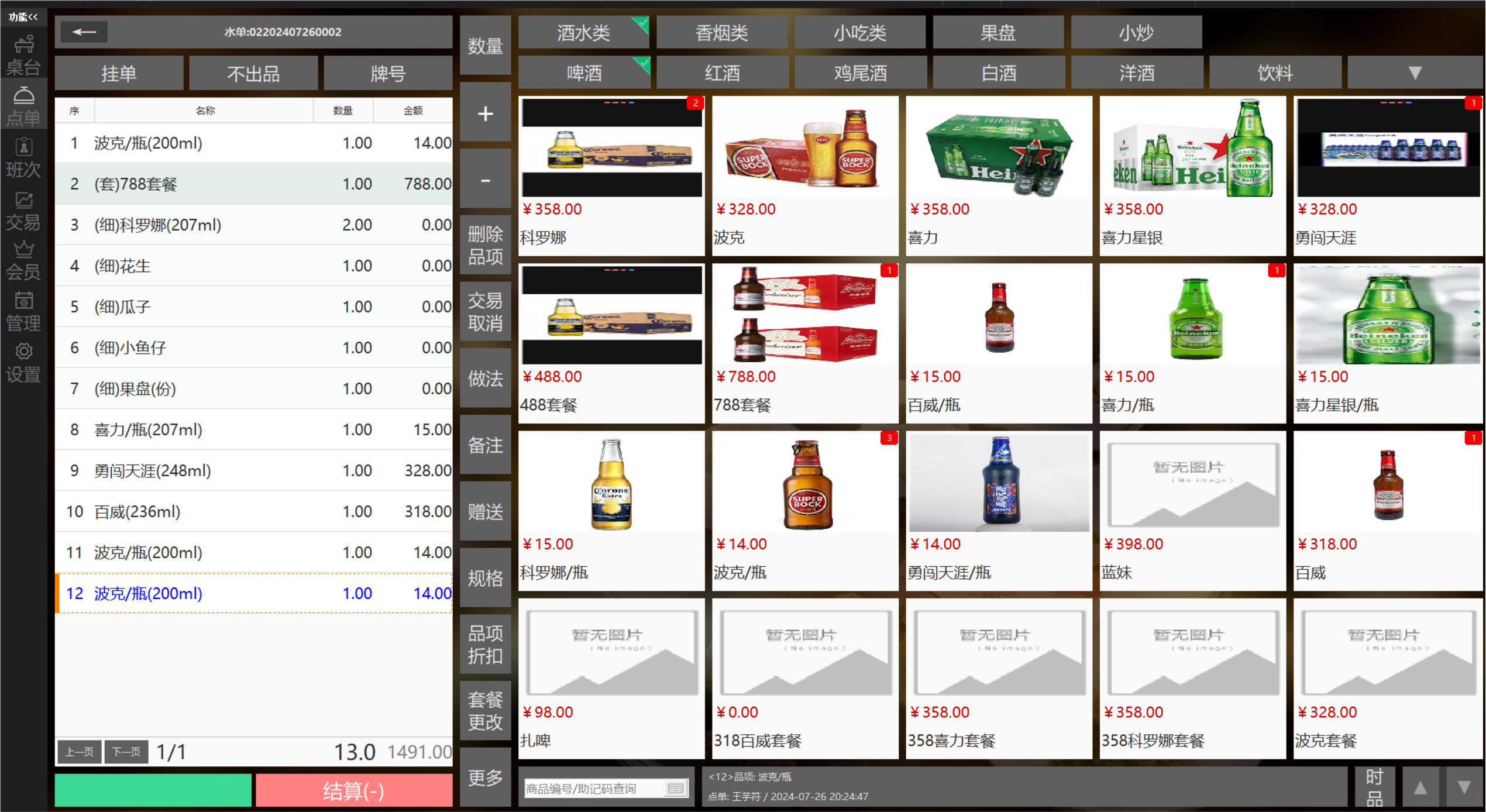Expand the 更多 more actions button
Screen dimensions: 1486x812
485,777
